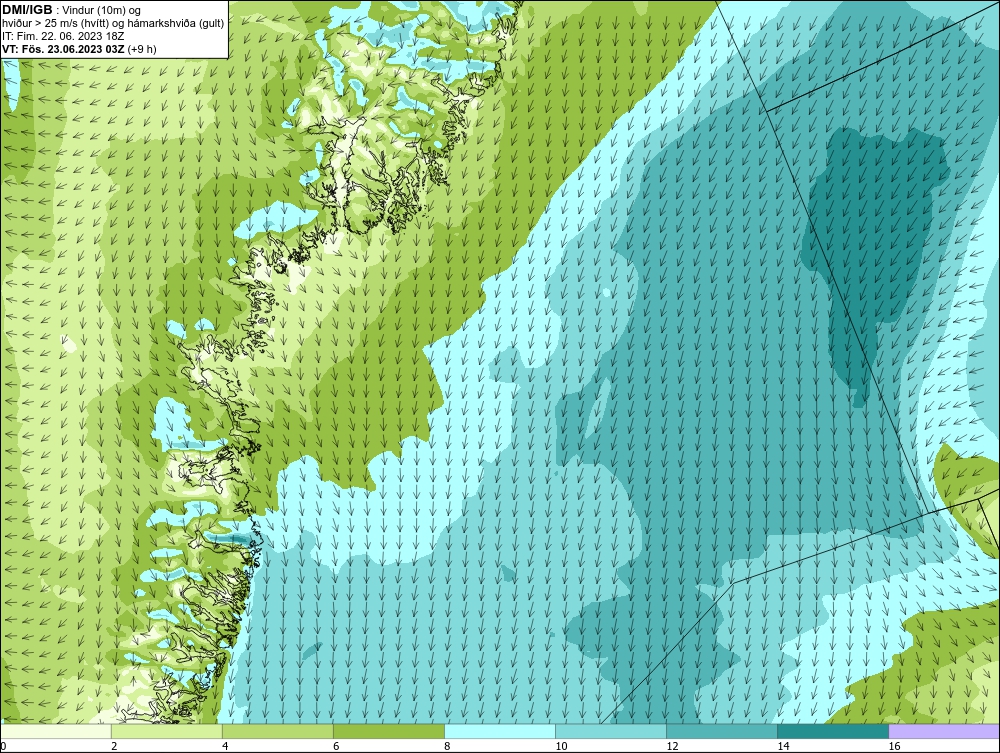Click the legend scale label '16'
This screenshot has height=753, width=1000.
pos(894,747)
